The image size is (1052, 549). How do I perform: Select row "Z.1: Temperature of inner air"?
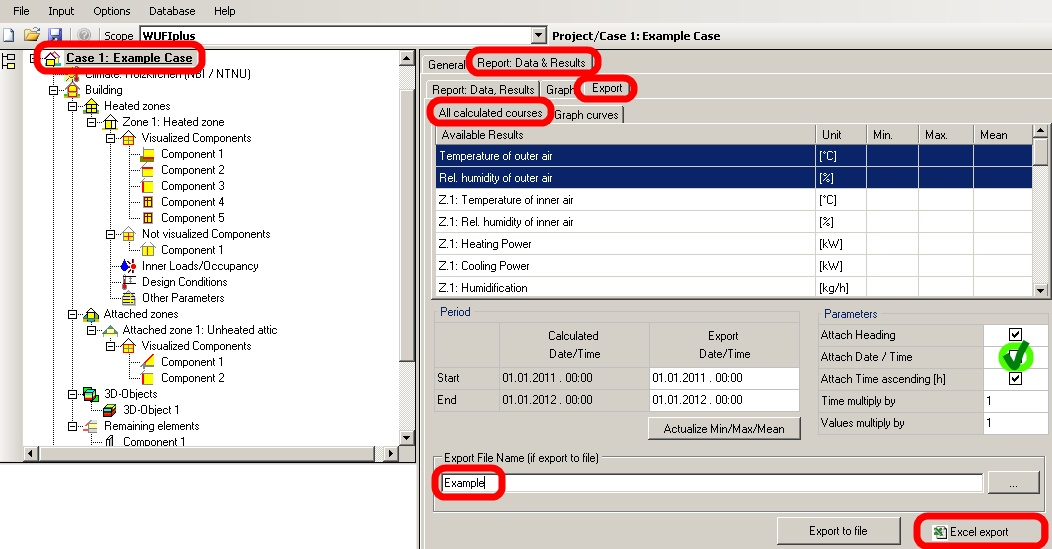(734, 199)
